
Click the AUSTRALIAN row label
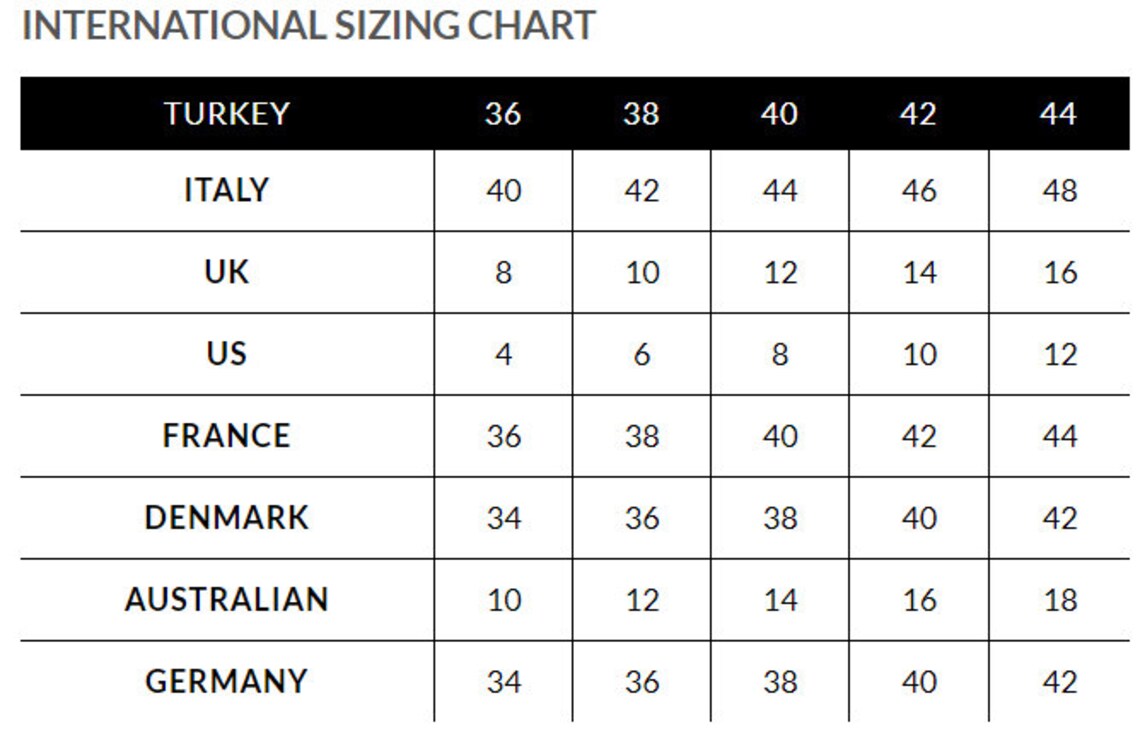point(227,600)
